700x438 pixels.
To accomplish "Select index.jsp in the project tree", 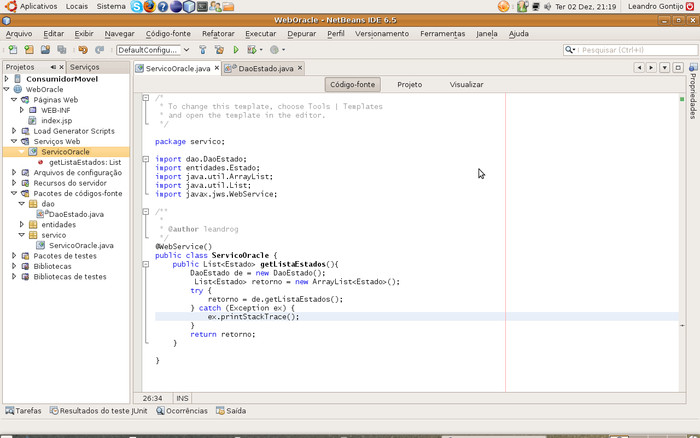I will pos(56,121).
